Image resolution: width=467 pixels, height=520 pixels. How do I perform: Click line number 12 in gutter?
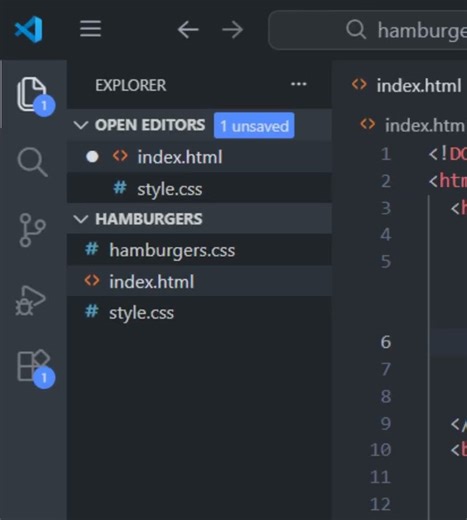381,504
